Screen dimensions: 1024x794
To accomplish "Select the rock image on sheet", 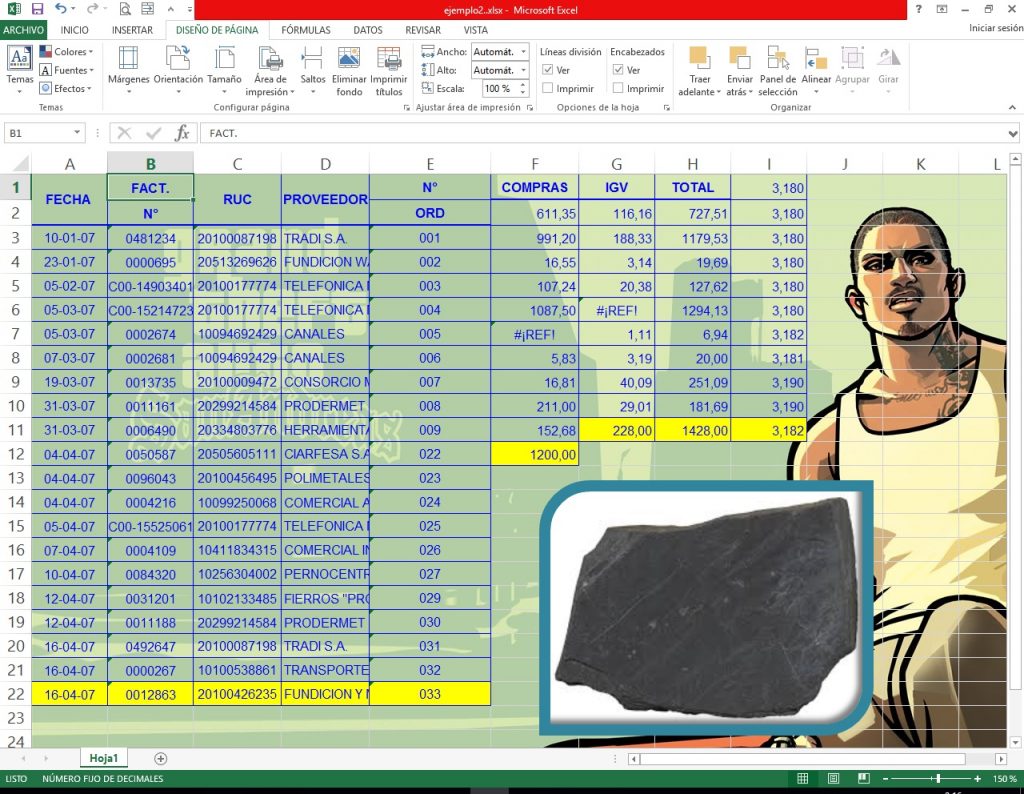I will pyautogui.click(x=707, y=607).
